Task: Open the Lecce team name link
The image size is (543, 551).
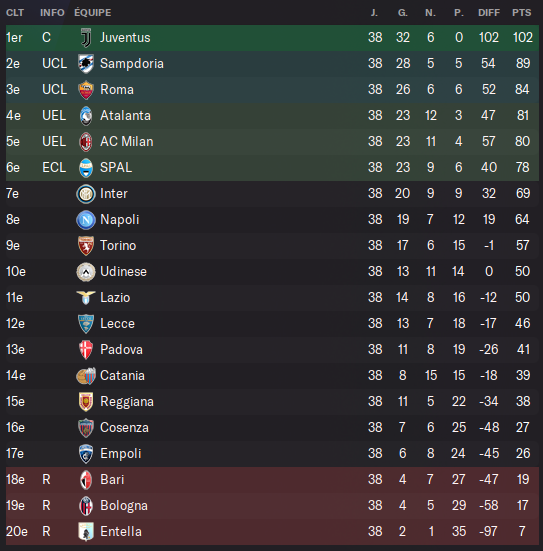Action: pyautogui.click(x=117, y=323)
